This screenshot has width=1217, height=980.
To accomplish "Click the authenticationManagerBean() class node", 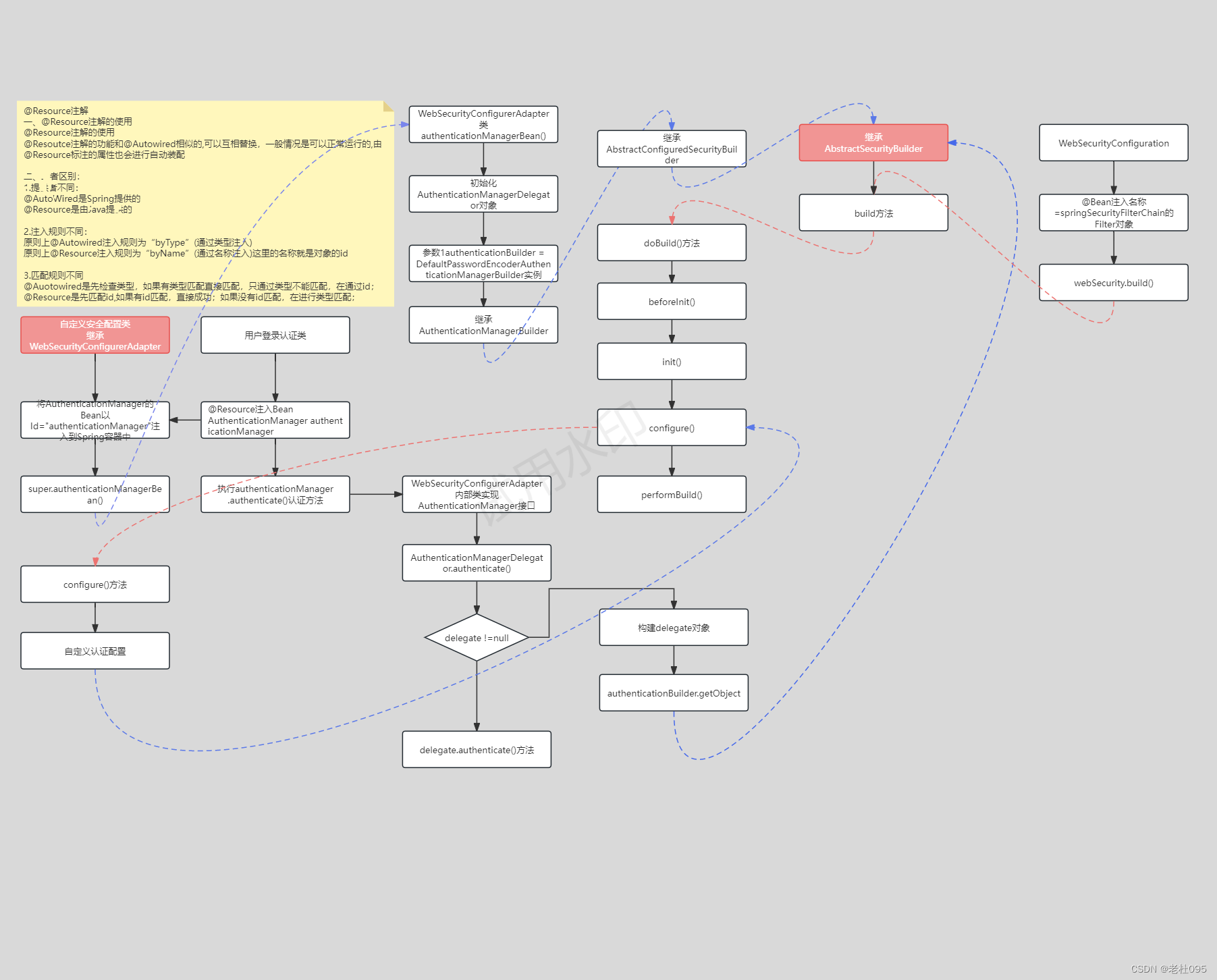I will coord(483,125).
